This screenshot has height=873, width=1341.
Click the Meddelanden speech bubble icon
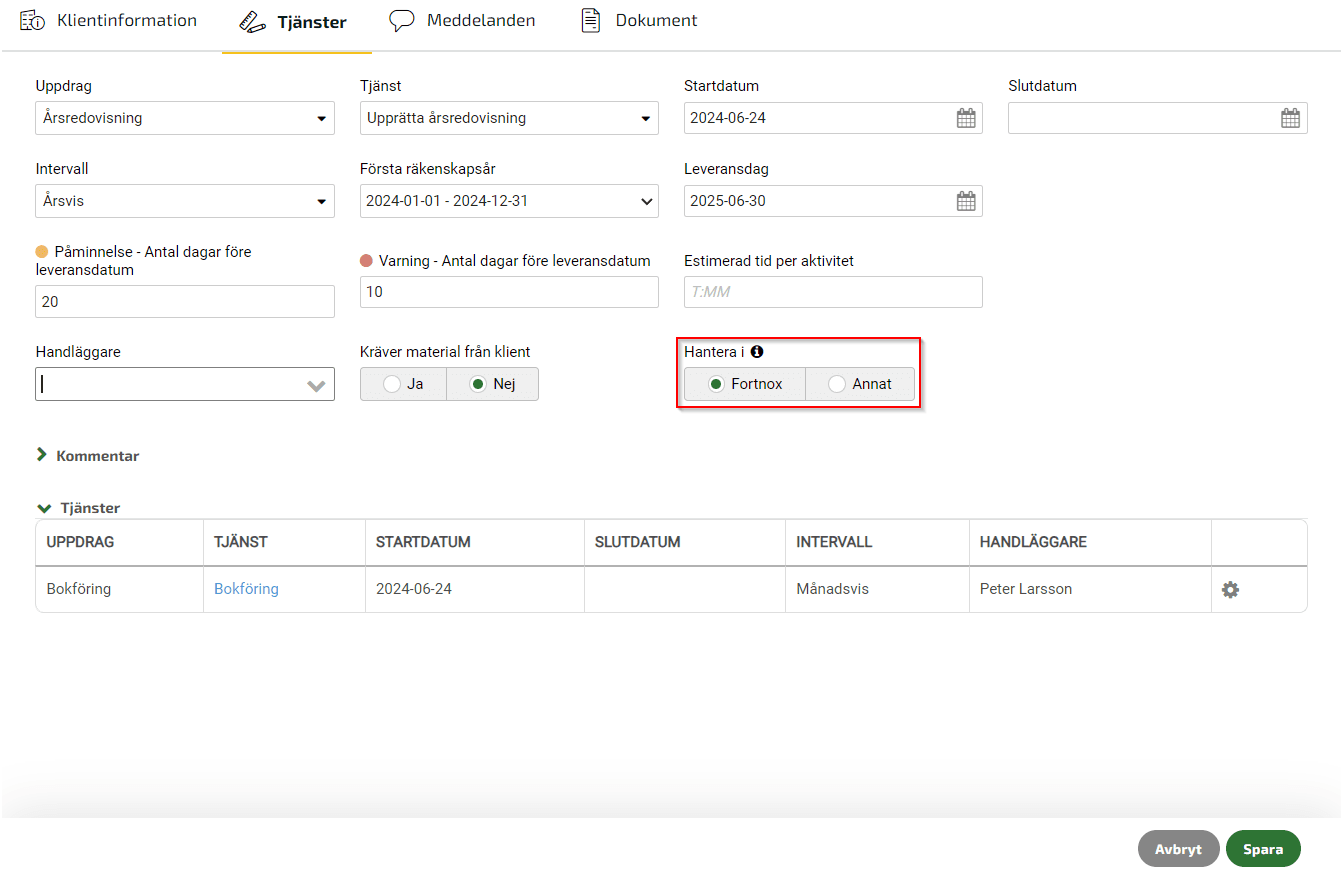pyautogui.click(x=402, y=20)
